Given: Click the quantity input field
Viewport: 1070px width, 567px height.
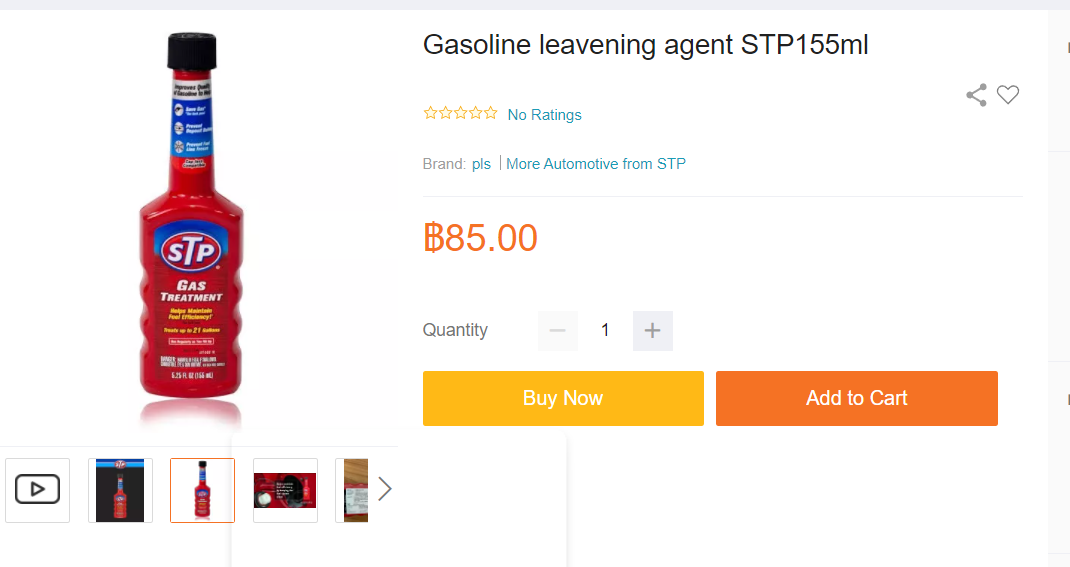Looking at the screenshot, I should click(605, 331).
